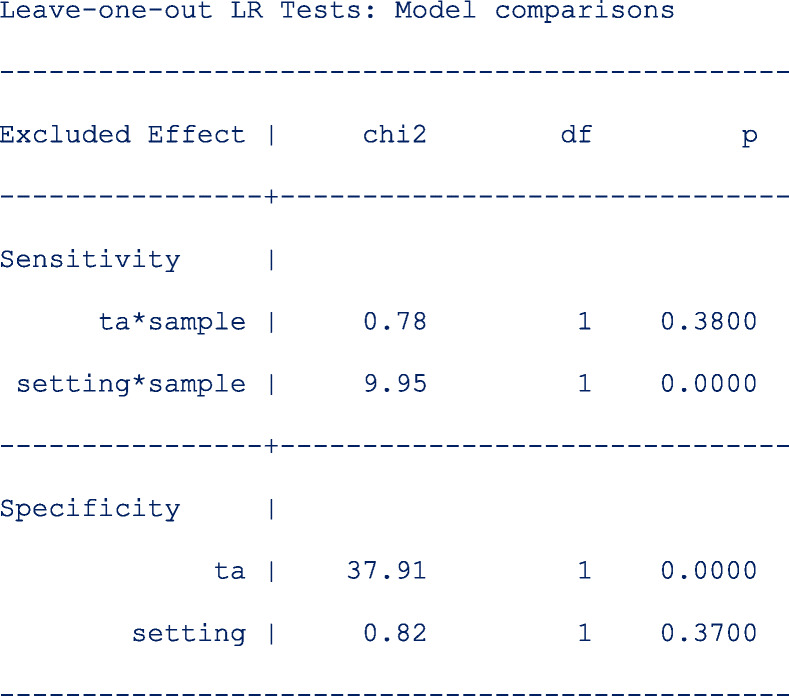
Task: Click the p column header
Action: [749, 135]
